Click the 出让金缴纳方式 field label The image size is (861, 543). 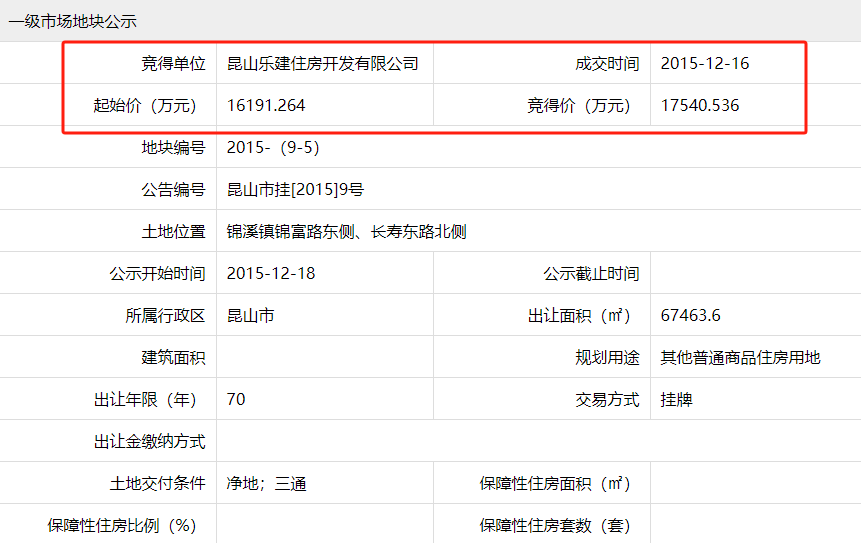pyautogui.click(x=149, y=442)
